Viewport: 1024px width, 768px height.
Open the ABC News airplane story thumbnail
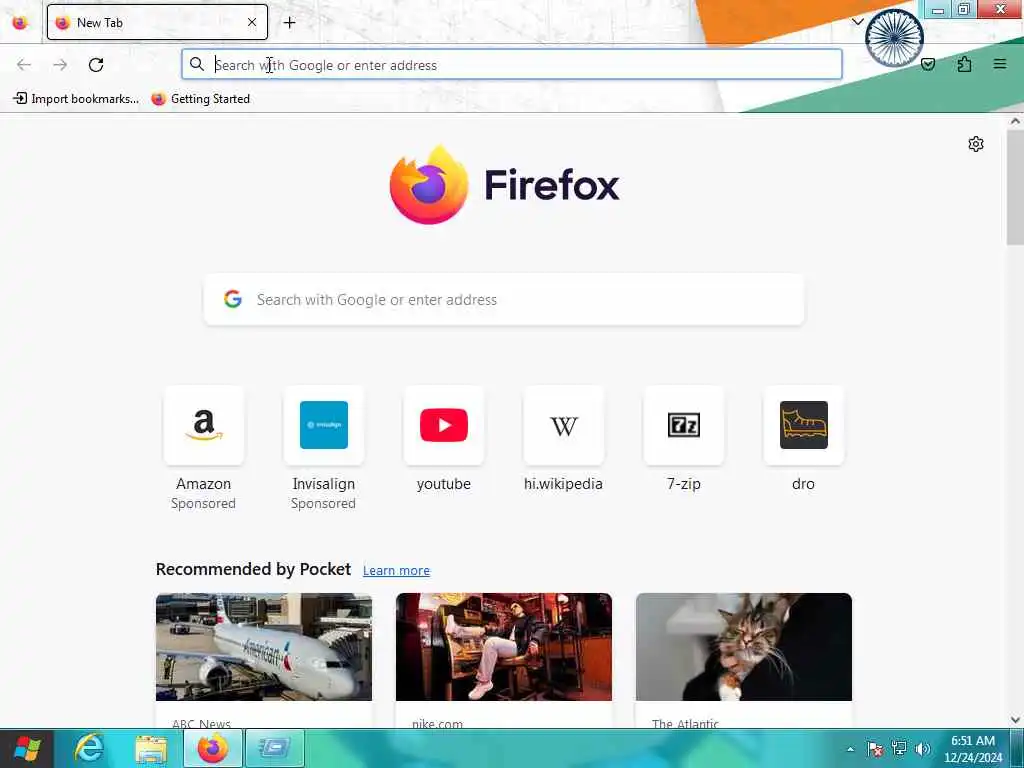pyautogui.click(x=264, y=647)
